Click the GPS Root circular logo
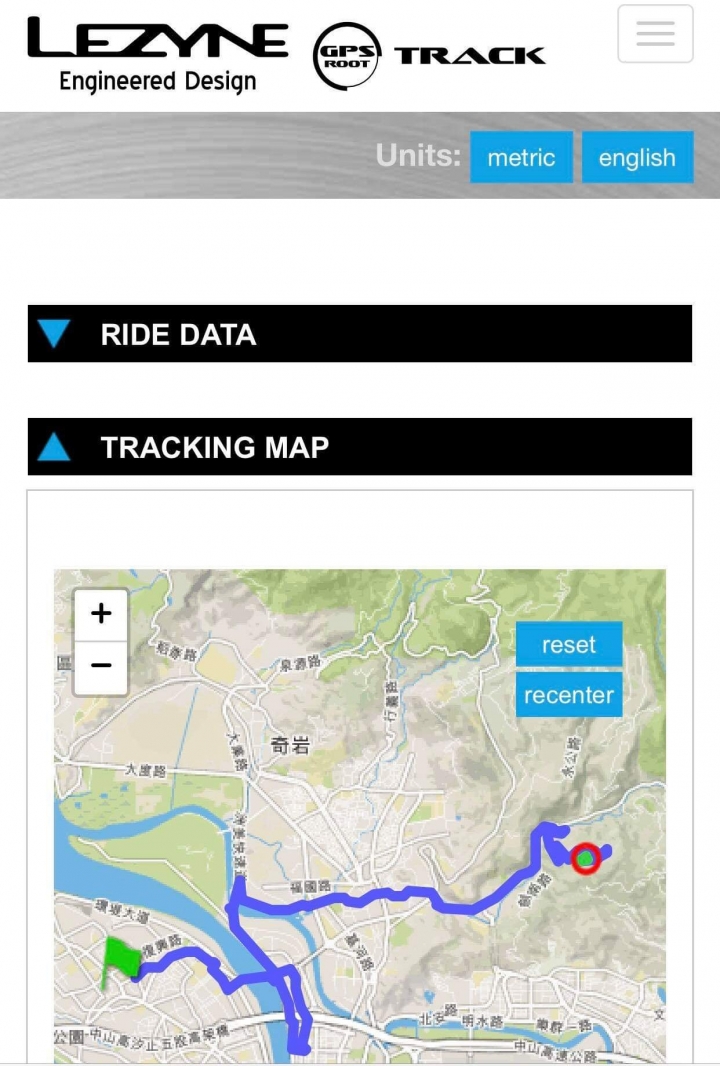Image resolution: width=720 pixels, height=1066 pixels. pos(347,56)
